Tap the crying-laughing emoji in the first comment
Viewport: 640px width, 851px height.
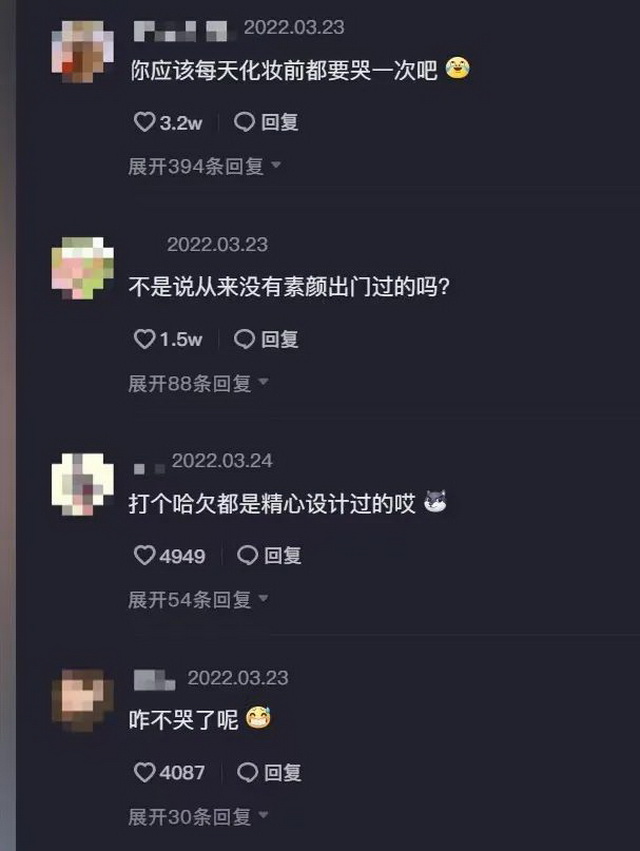click(x=458, y=68)
